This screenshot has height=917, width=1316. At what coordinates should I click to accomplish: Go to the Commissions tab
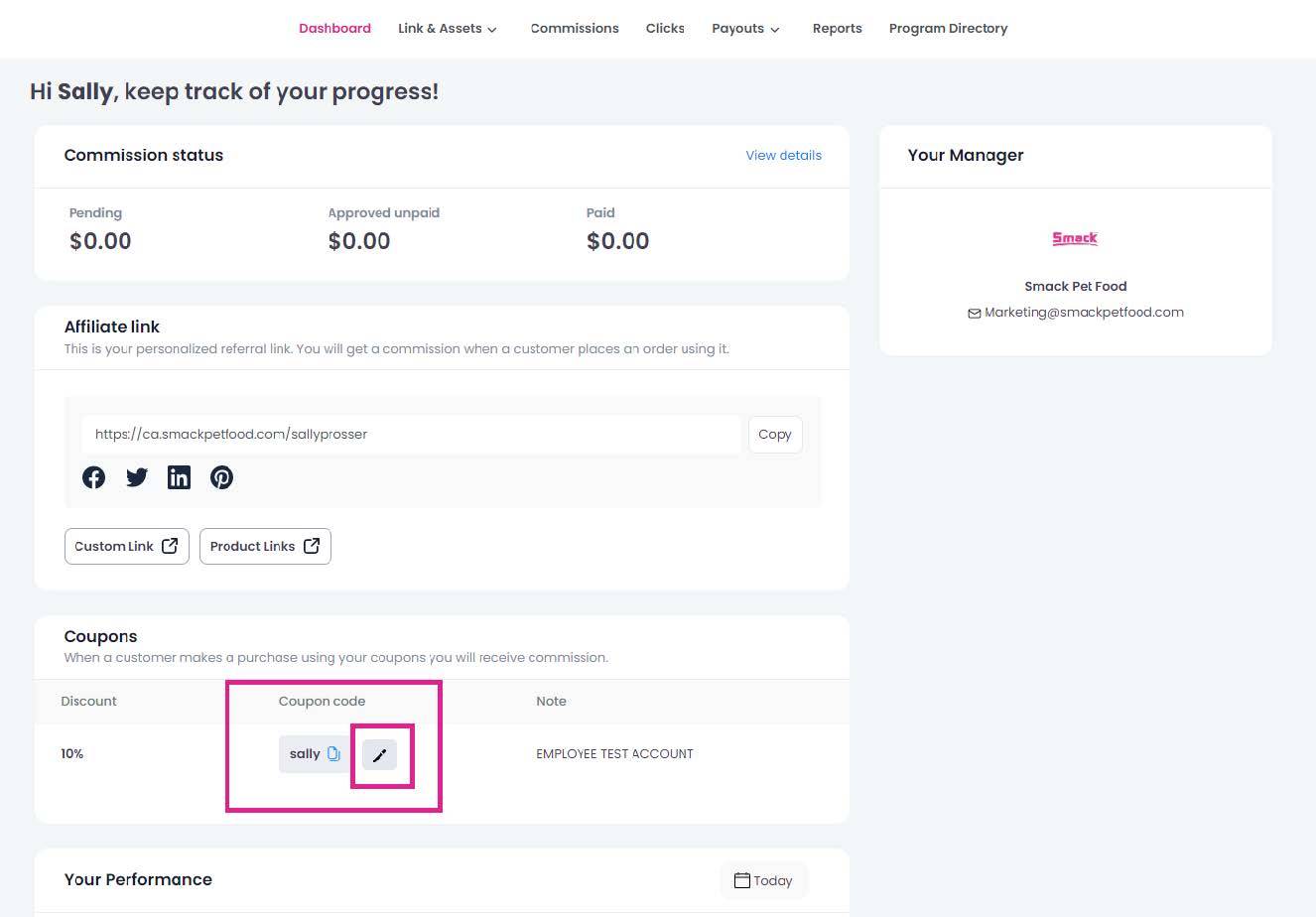click(x=575, y=29)
